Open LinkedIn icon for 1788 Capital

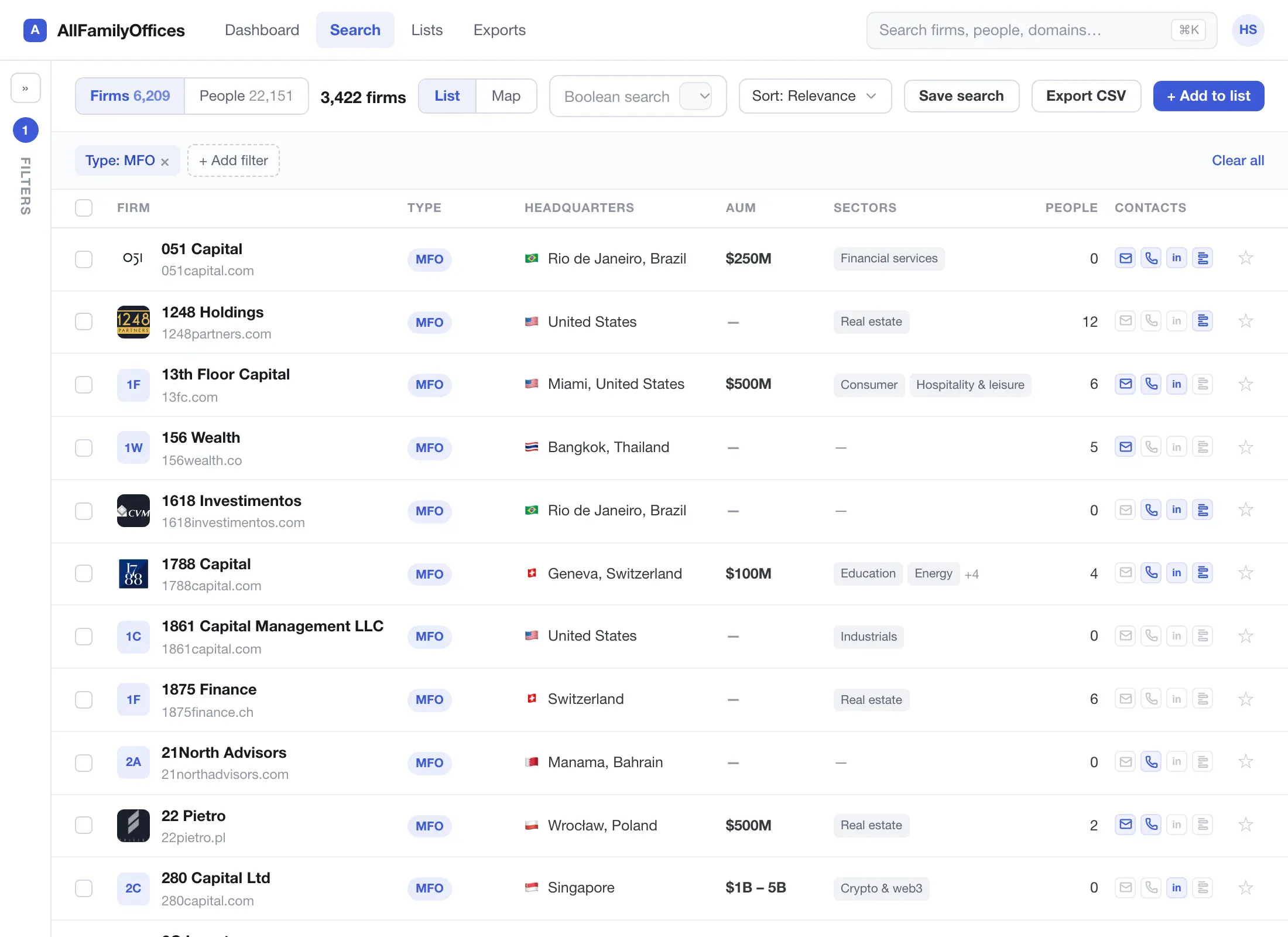point(1177,573)
